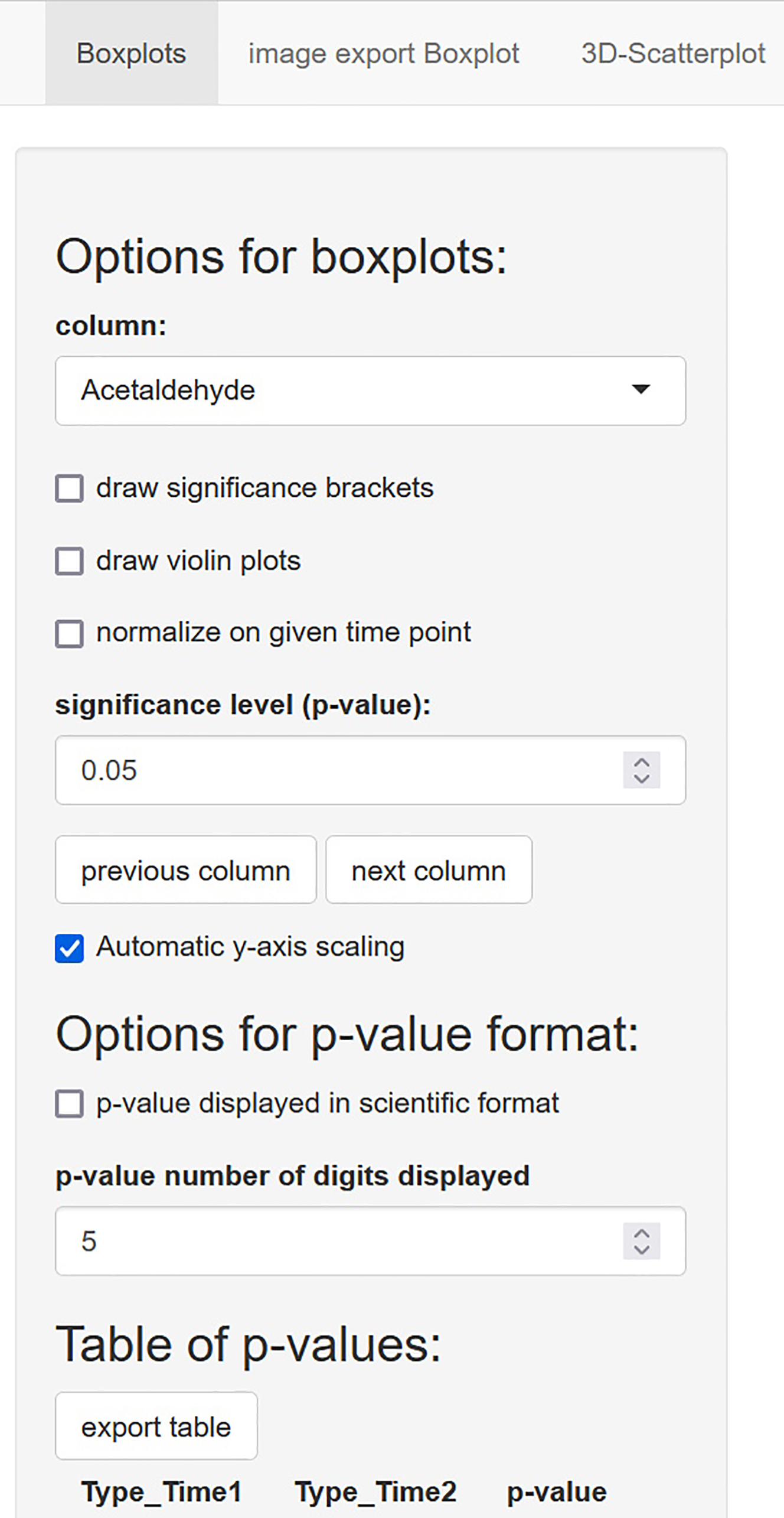The width and height of the screenshot is (784, 1518).
Task: Click the column dropdown arrow
Action: tap(641, 389)
